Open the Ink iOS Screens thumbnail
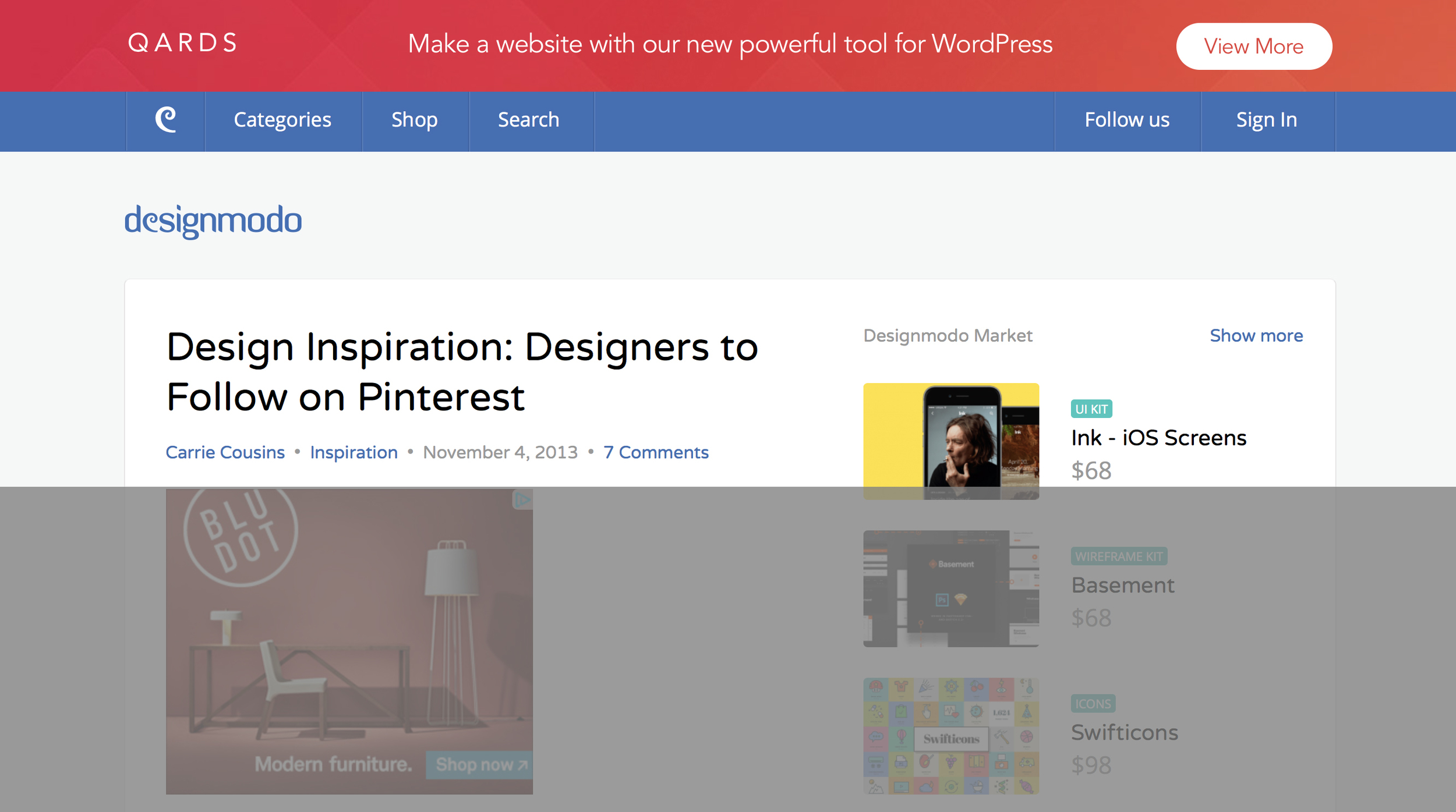Screen dimensions: 1456x812 [x=951, y=441]
